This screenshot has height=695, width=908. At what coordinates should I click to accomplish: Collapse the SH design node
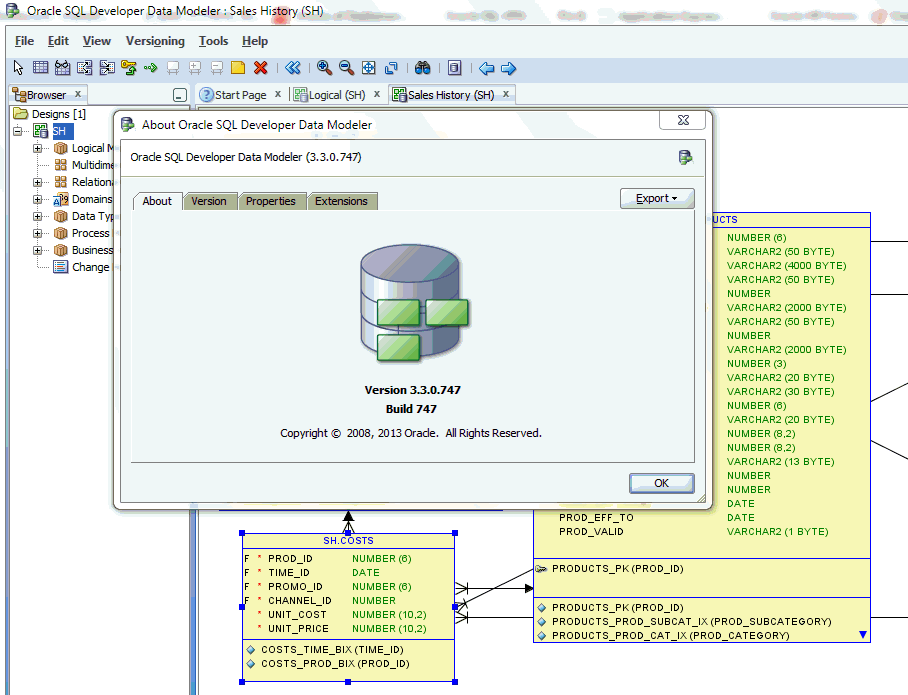click(x=15, y=131)
